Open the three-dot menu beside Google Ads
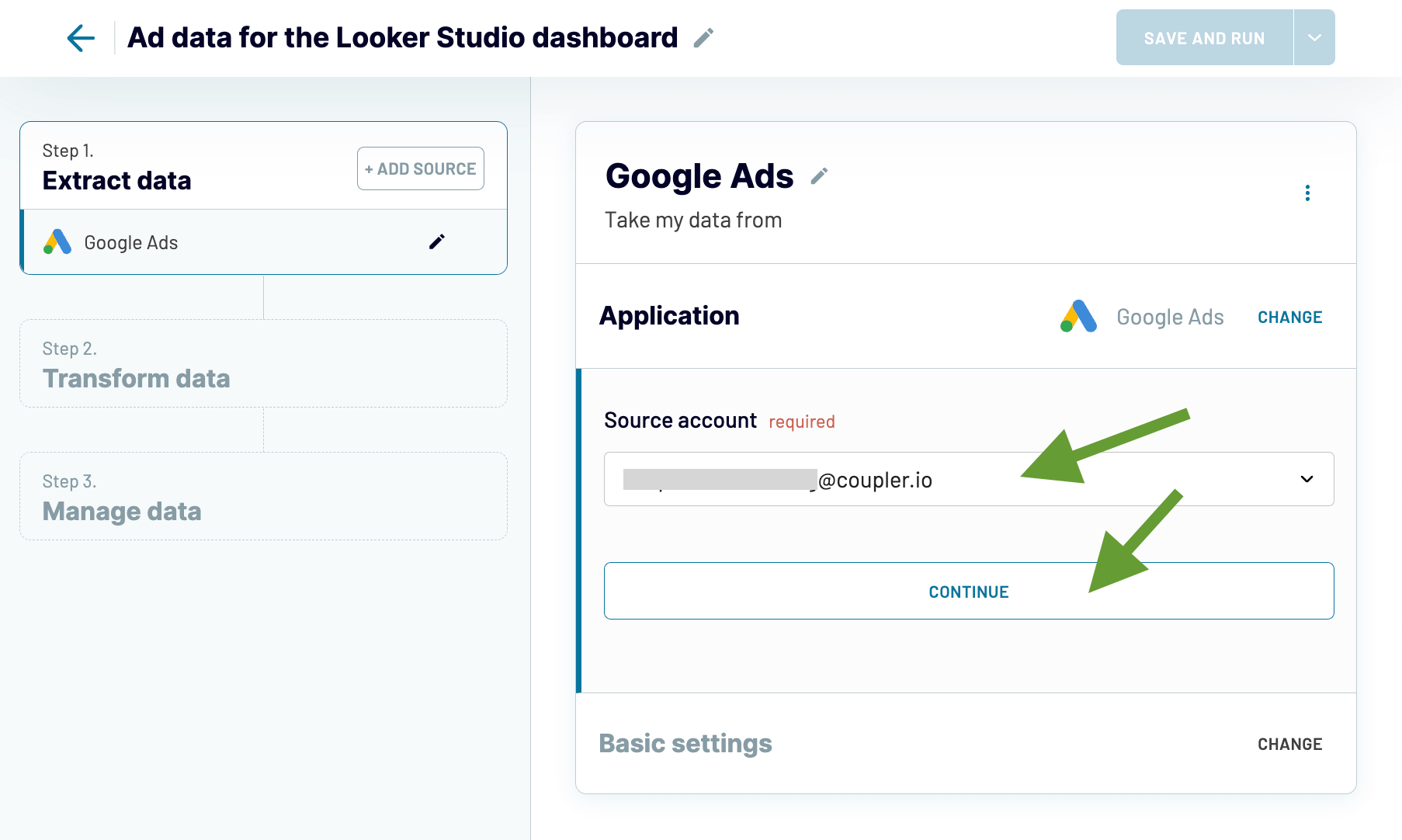1402x840 pixels. click(x=1307, y=193)
